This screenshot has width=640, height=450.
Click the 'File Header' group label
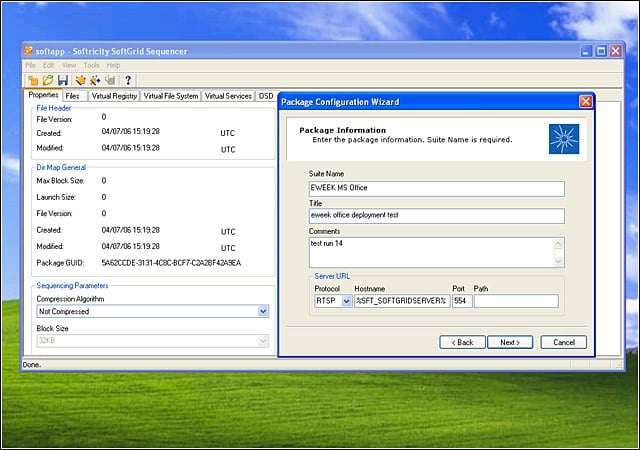point(54,108)
